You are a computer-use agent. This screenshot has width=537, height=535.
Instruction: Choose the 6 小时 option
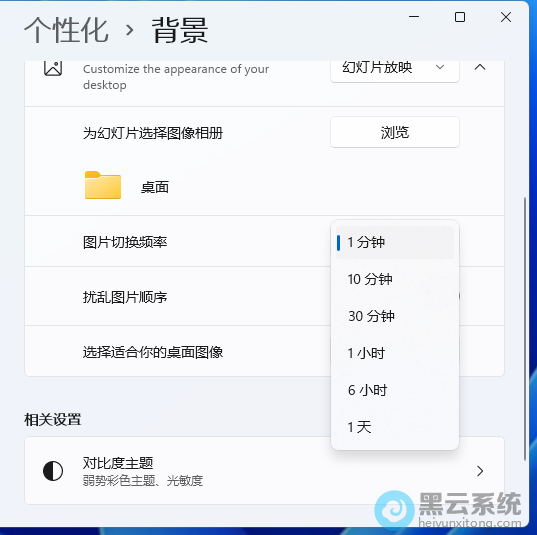click(395, 390)
